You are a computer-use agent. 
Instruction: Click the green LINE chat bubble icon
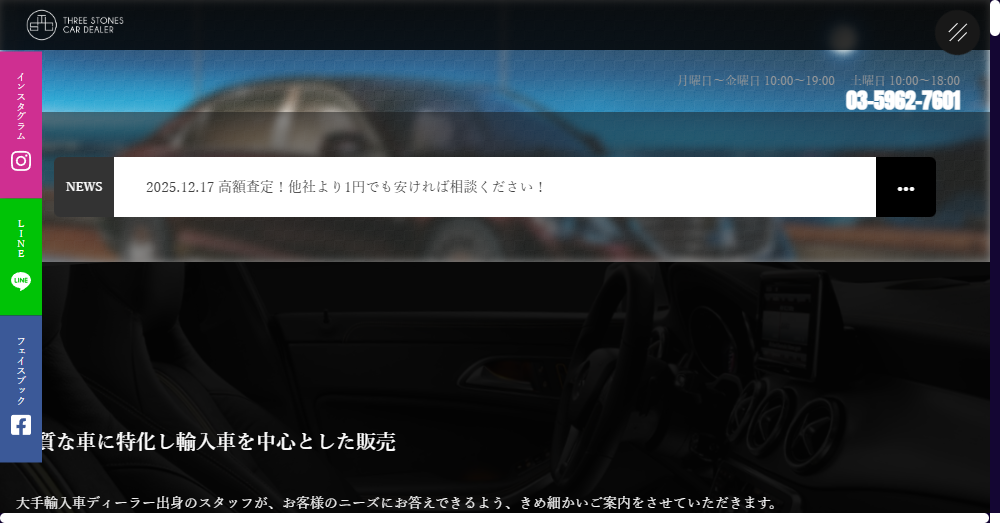[x=21, y=281]
